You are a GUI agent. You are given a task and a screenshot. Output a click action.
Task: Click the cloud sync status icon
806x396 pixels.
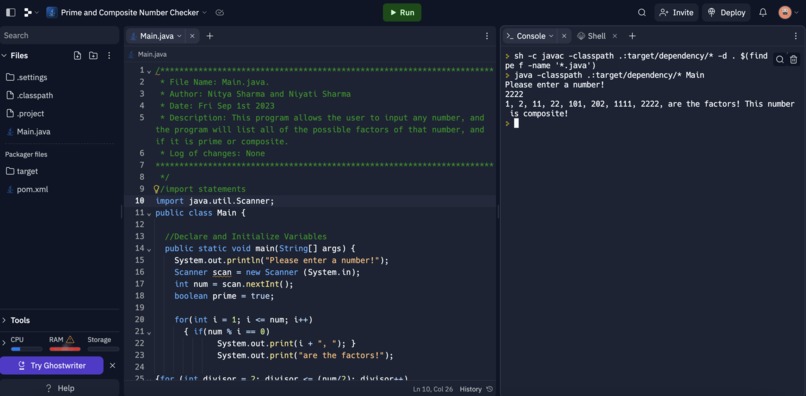219,12
